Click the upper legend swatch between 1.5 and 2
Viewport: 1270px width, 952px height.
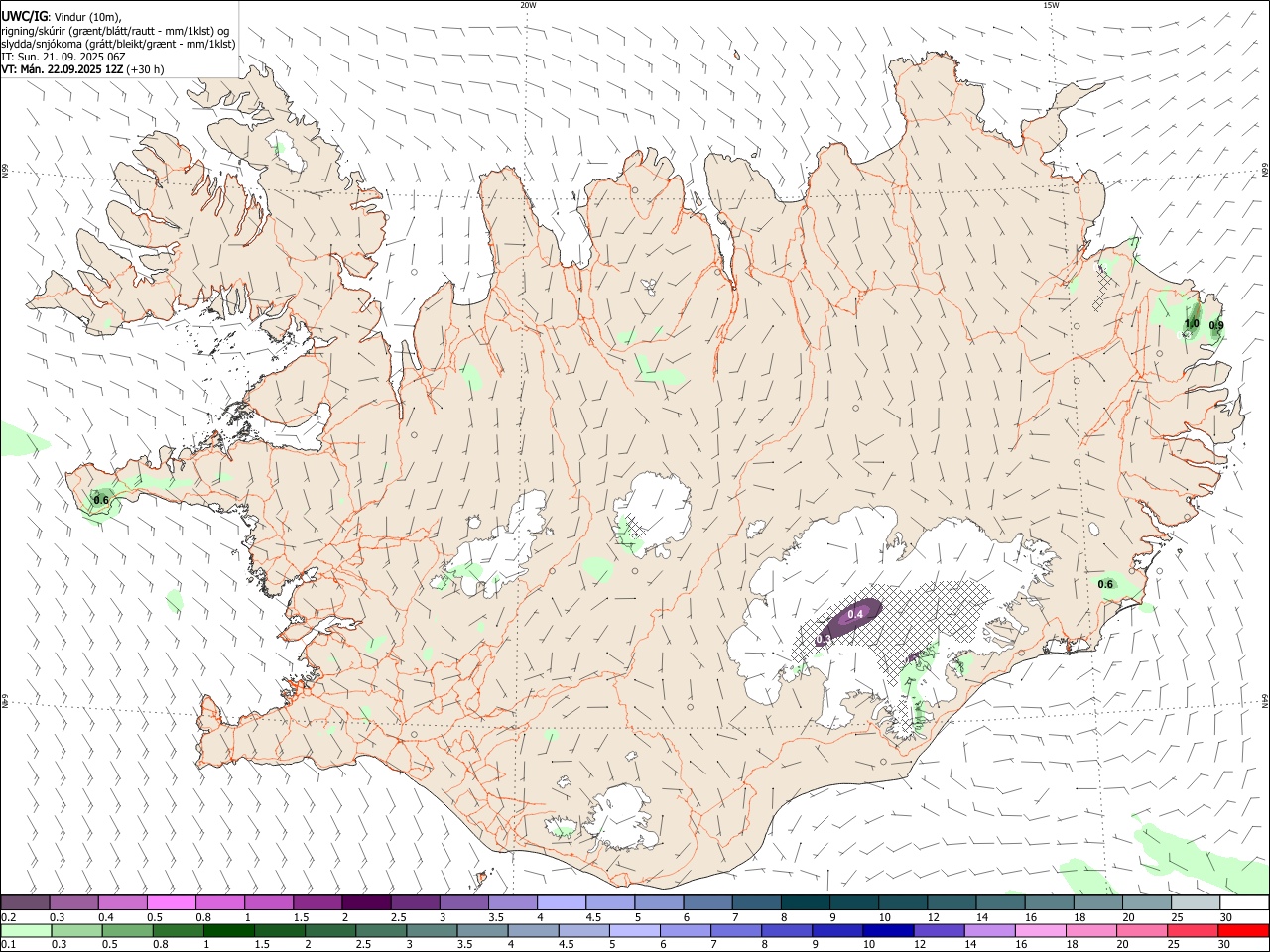click(317, 903)
